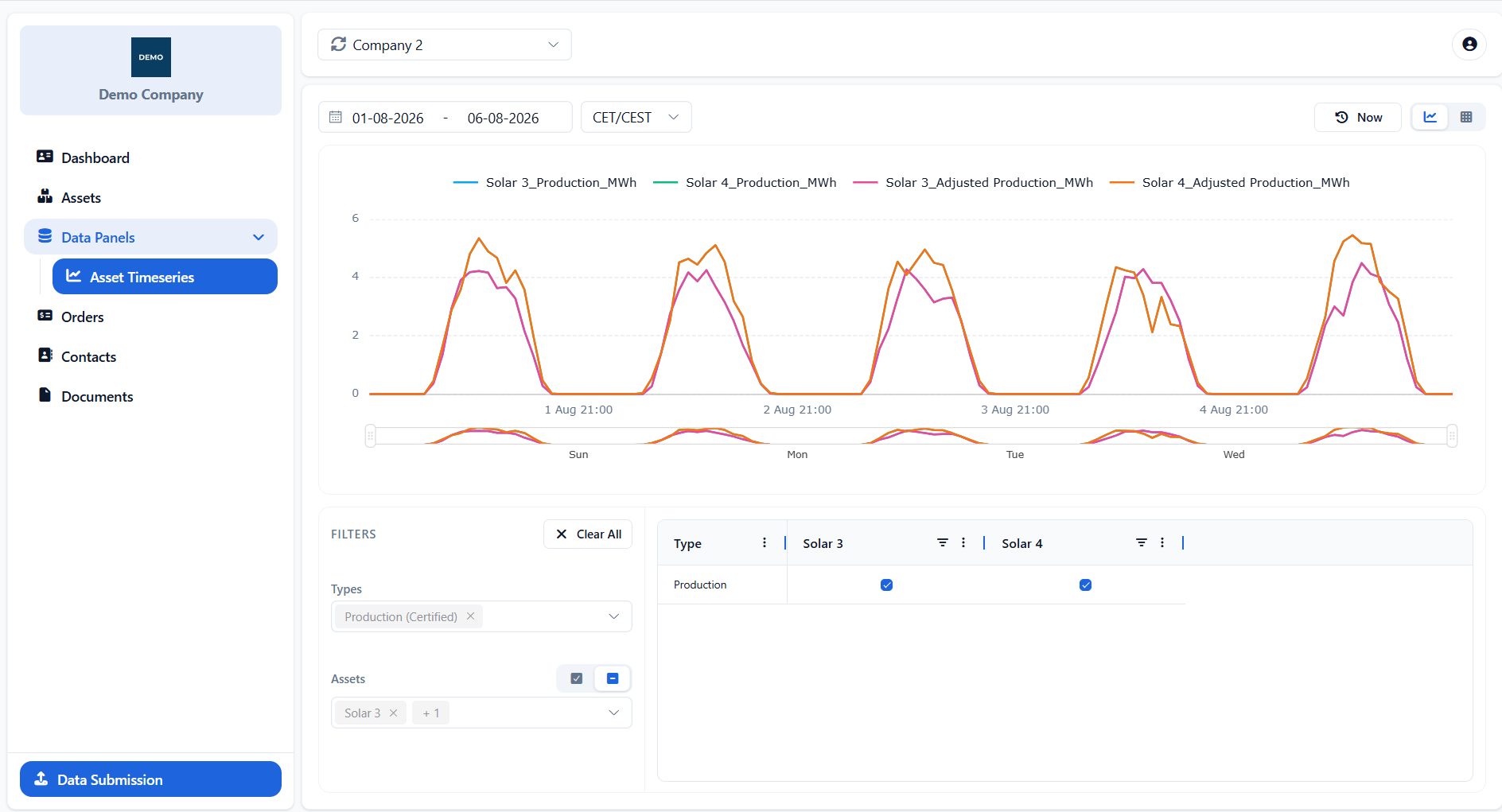Click the Data Panels database icon

45,236
